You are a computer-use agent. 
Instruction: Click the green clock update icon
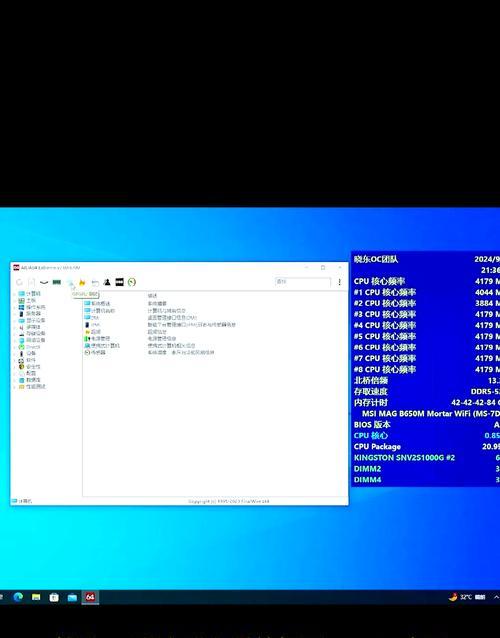(132, 282)
